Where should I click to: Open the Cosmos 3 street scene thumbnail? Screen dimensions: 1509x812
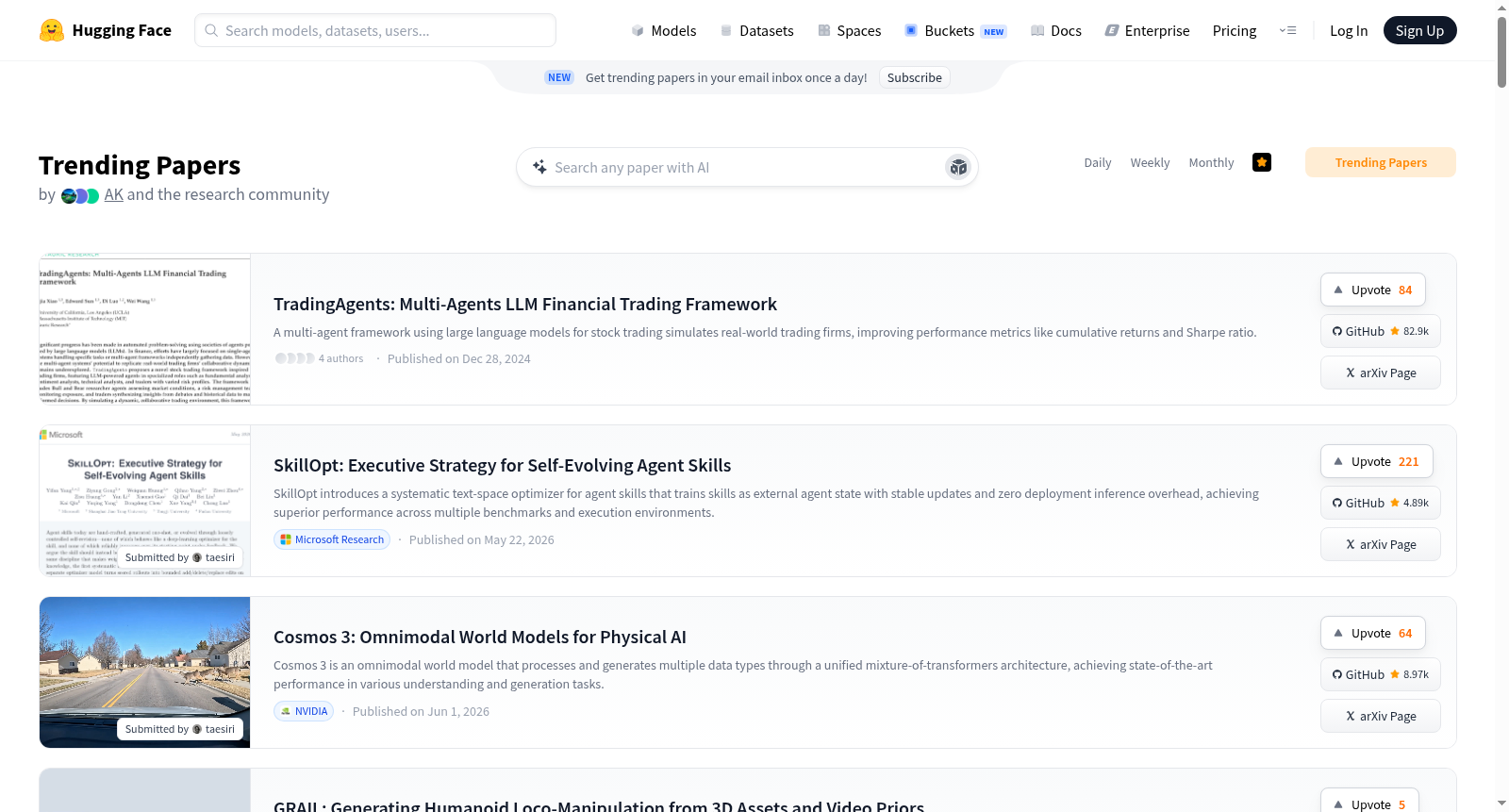(x=144, y=672)
